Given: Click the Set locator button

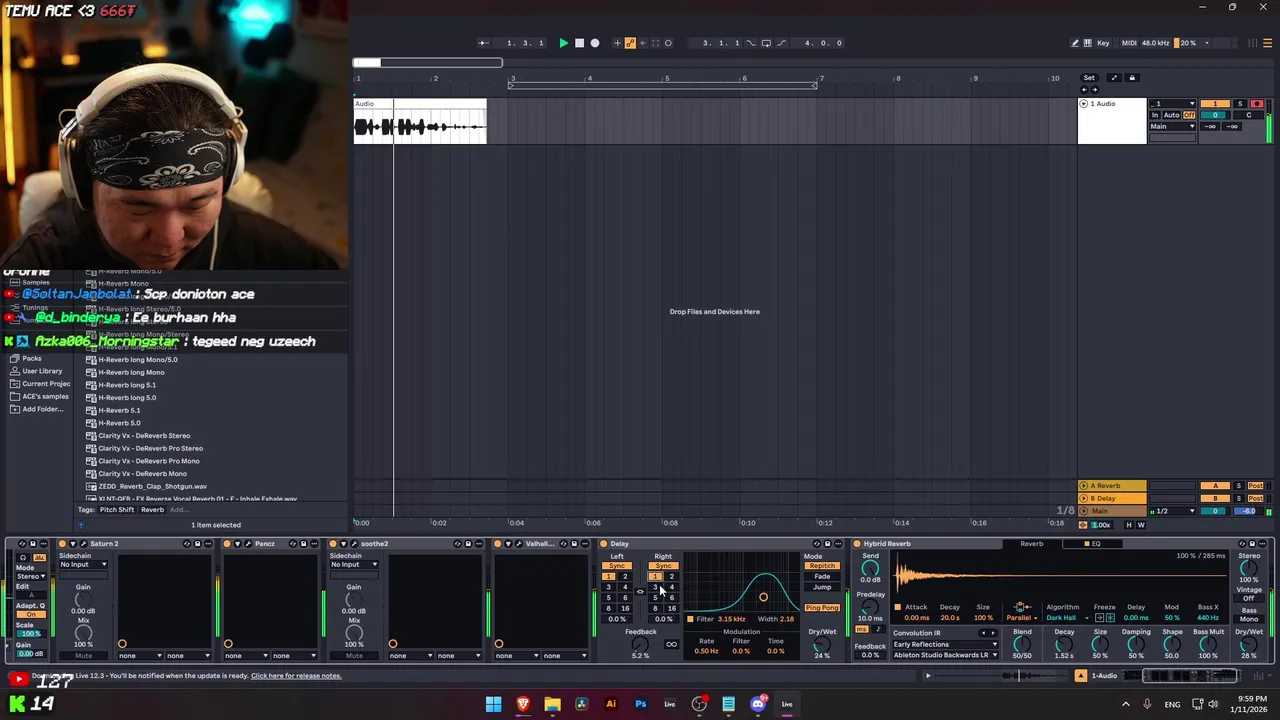Looking at the screenshot, I should coord(1089,78).
